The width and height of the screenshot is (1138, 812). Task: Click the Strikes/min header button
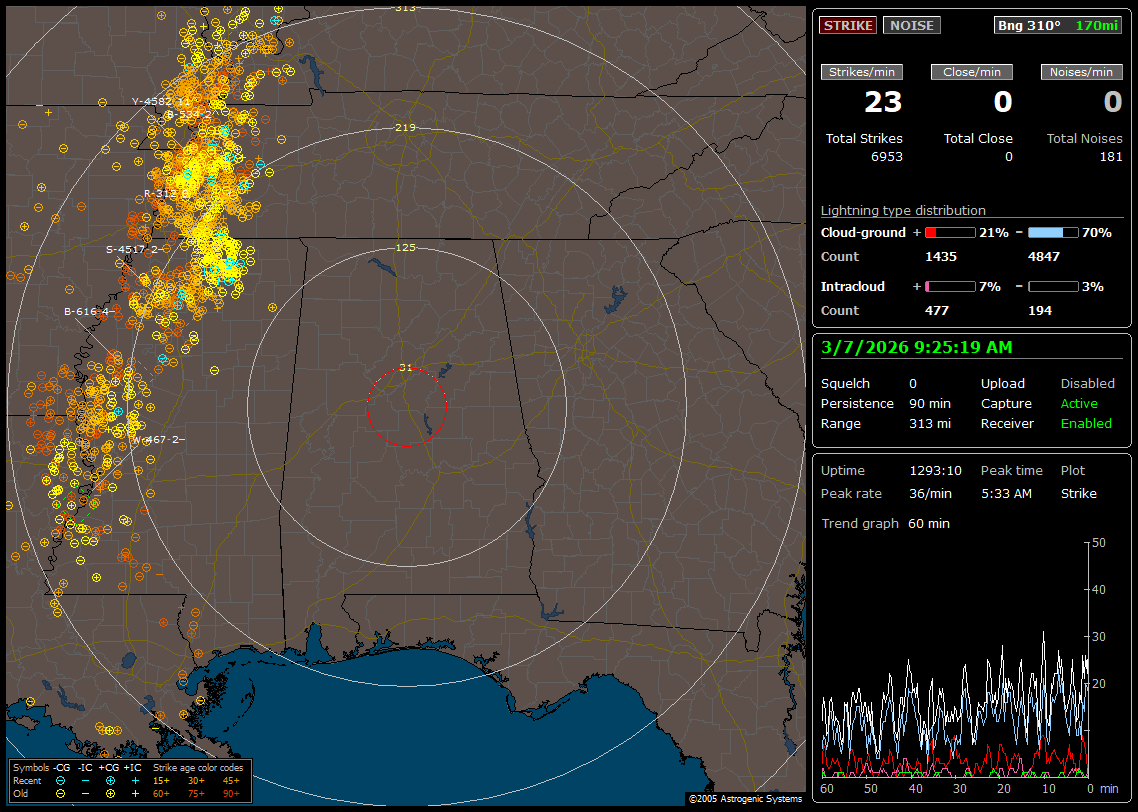[862, 72]
